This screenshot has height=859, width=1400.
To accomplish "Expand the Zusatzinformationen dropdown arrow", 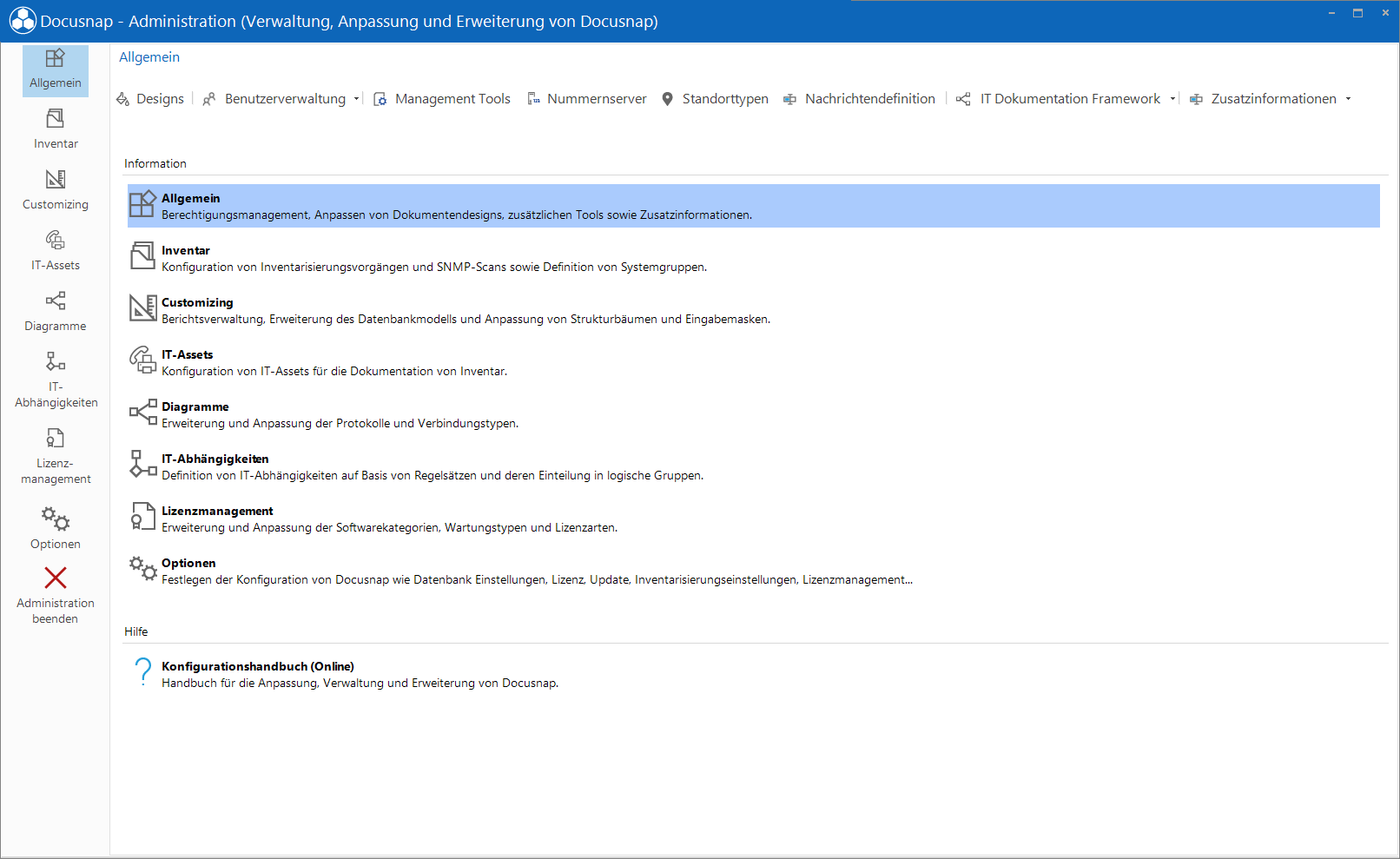I will point(1348,99).
